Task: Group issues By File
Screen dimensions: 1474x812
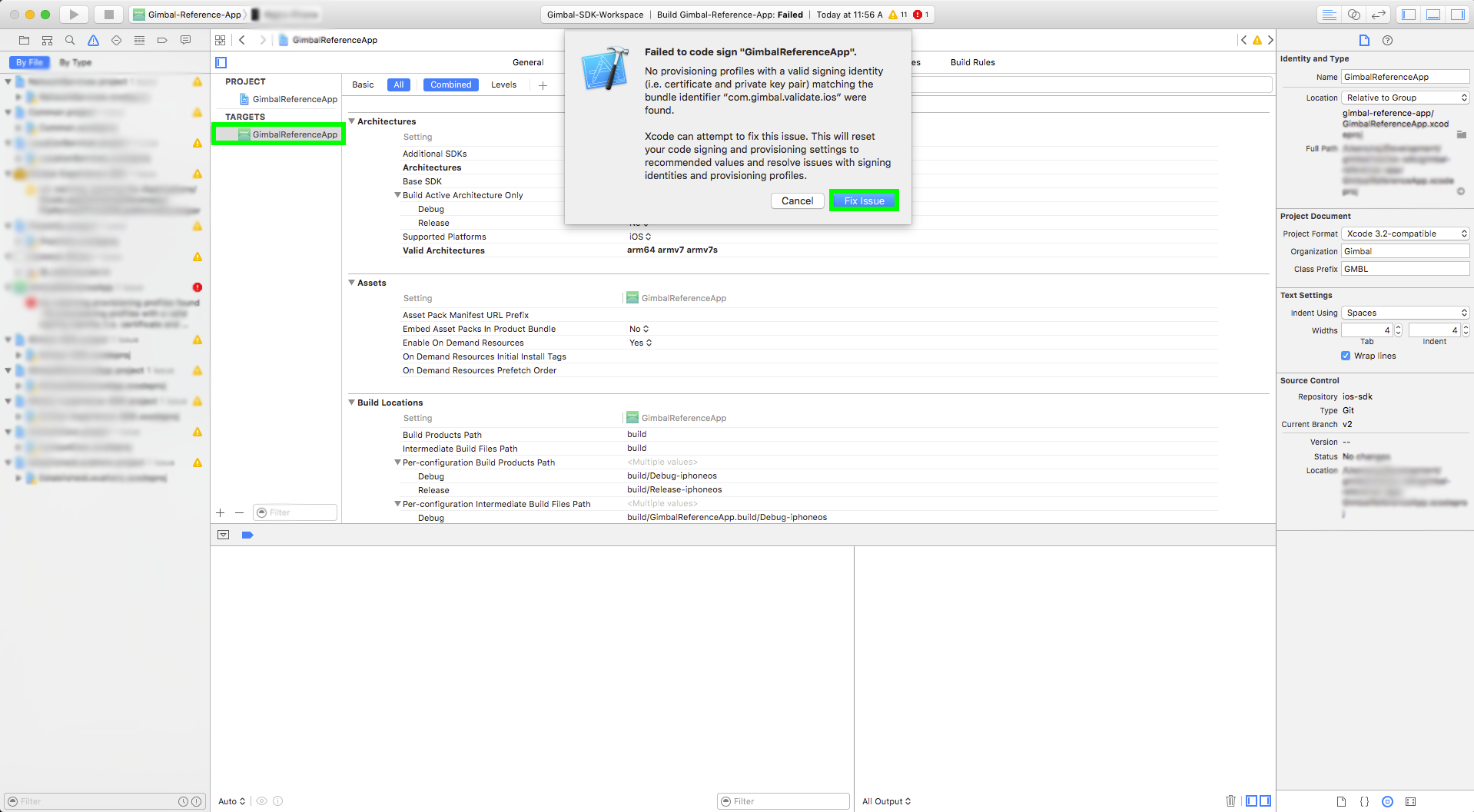Action: tap(29, 62)
